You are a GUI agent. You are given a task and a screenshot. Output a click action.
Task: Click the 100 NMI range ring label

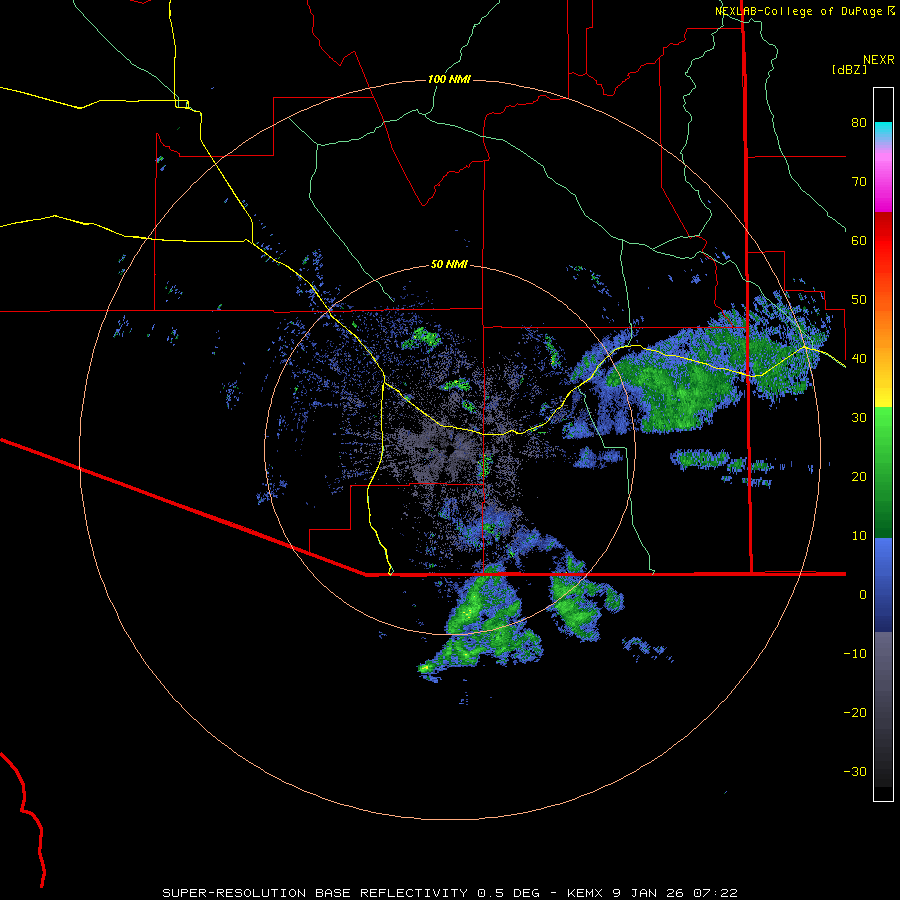449,79
